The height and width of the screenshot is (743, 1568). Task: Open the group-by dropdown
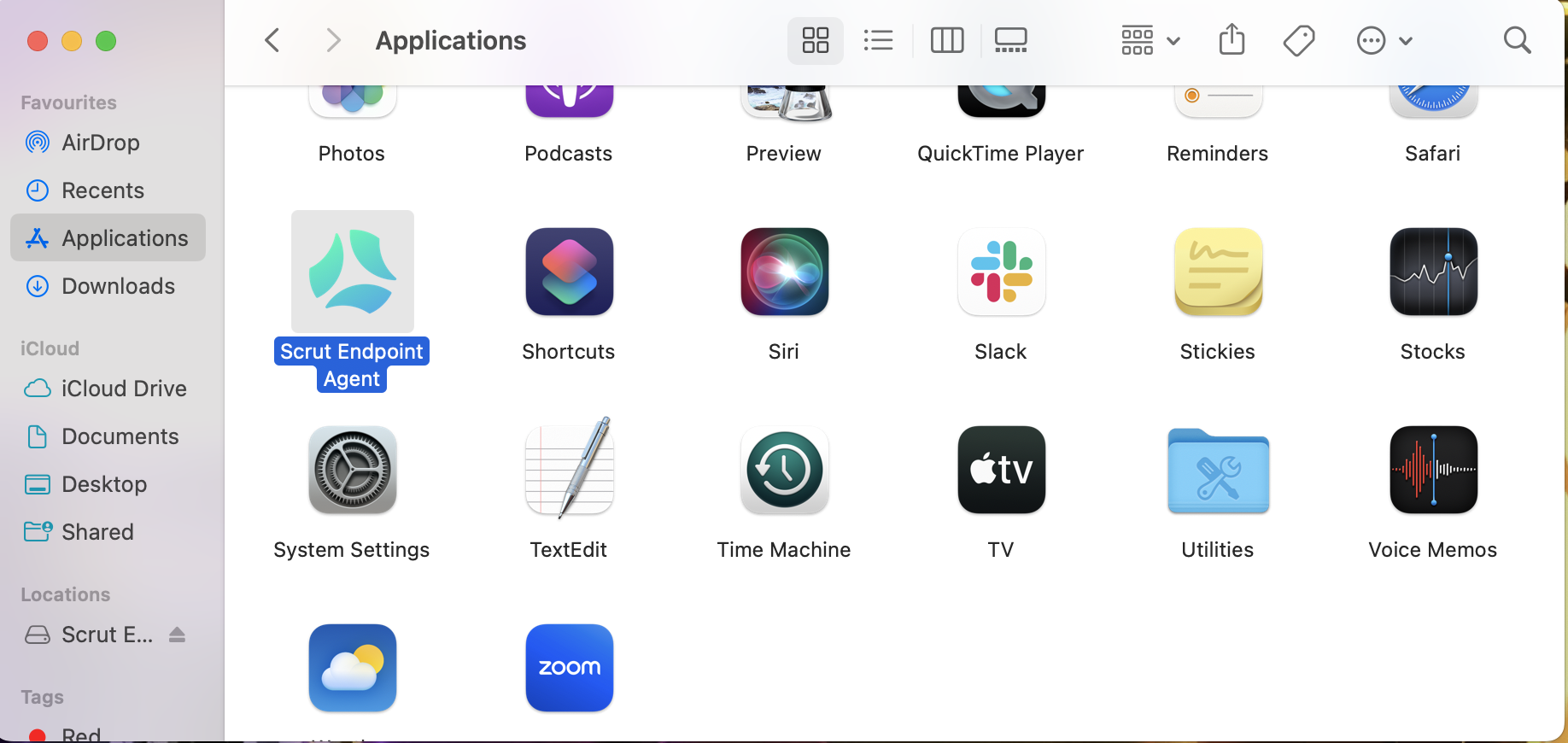[1150, 40]
